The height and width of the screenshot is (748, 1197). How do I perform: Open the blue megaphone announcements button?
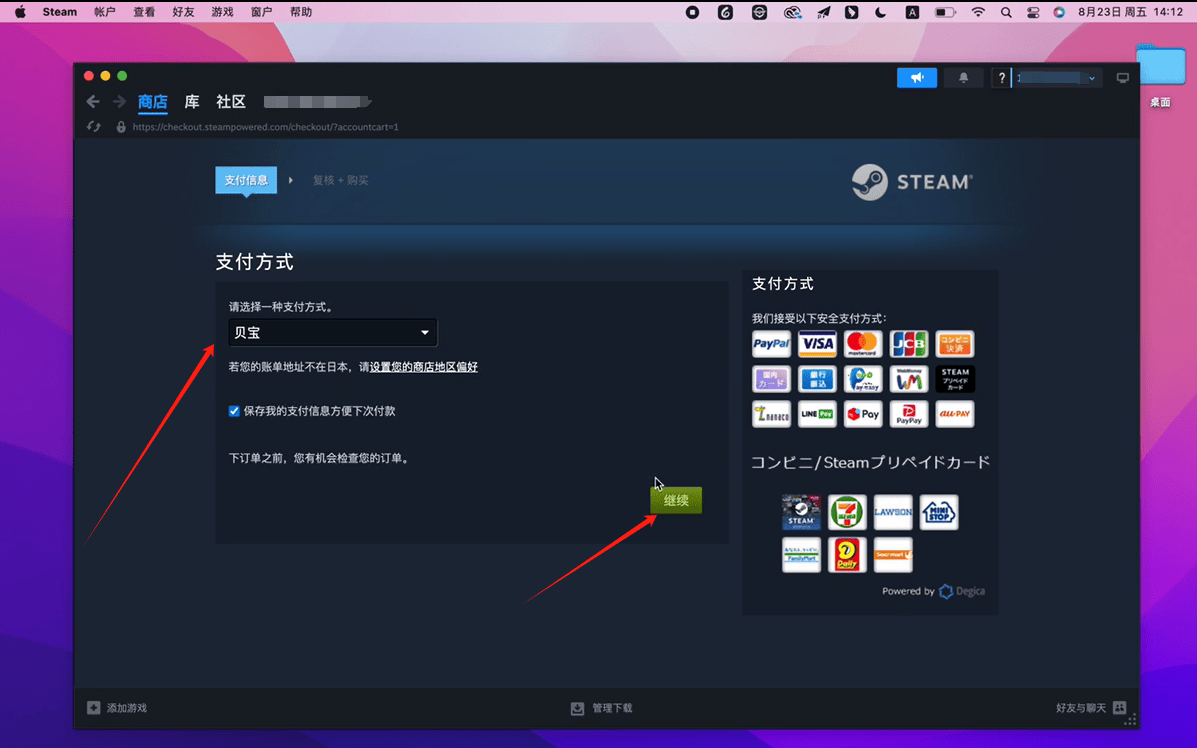pos(917,78)
